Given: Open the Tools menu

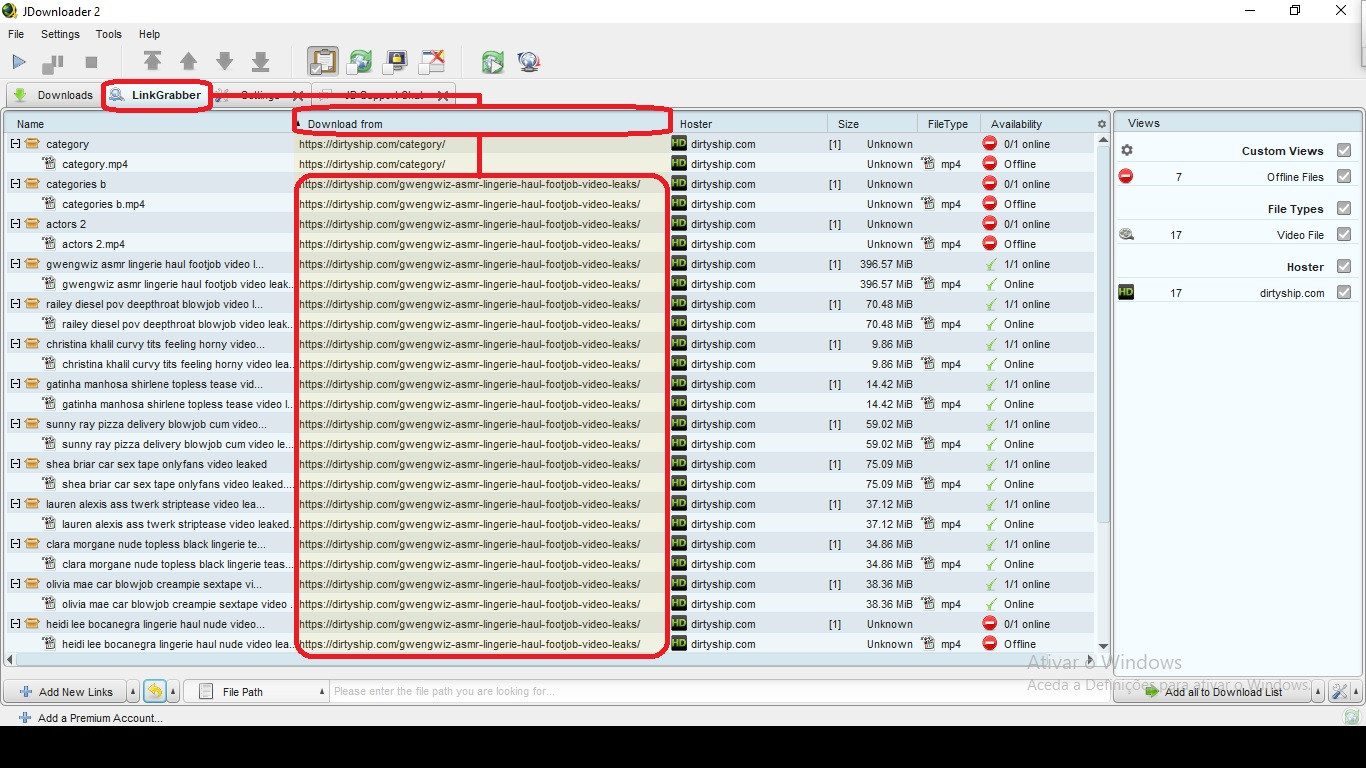Looking at the screenshot, I should 108,34.
